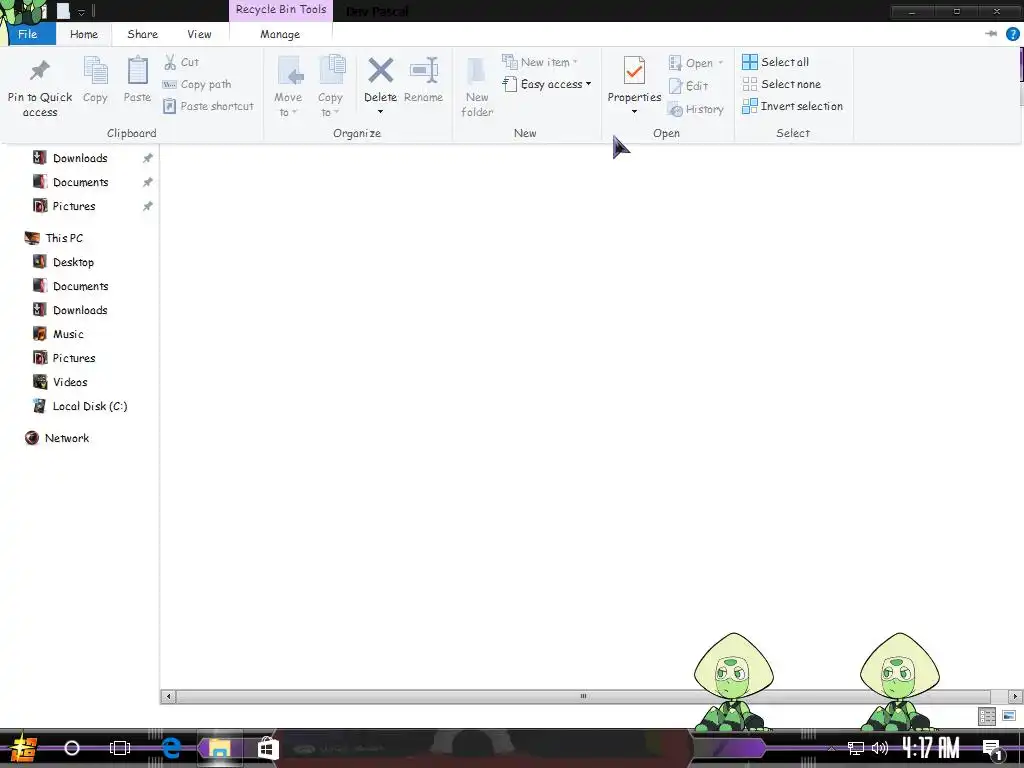Viewport: 1024px width, 768px height.
Task: Click the scrollbar left arrow
Action: tap(168, 696)
